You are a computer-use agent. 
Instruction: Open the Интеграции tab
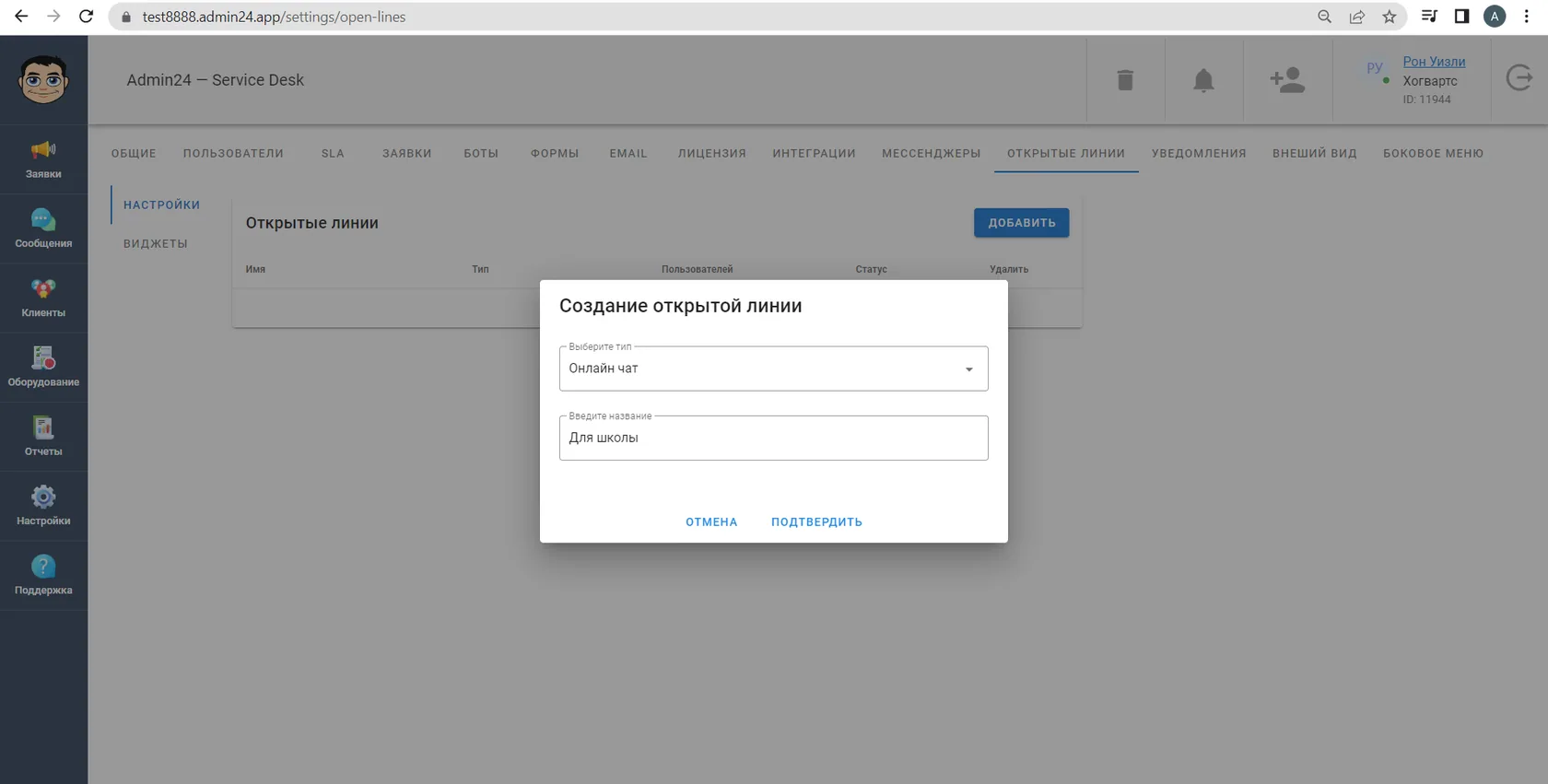(814, 153)
